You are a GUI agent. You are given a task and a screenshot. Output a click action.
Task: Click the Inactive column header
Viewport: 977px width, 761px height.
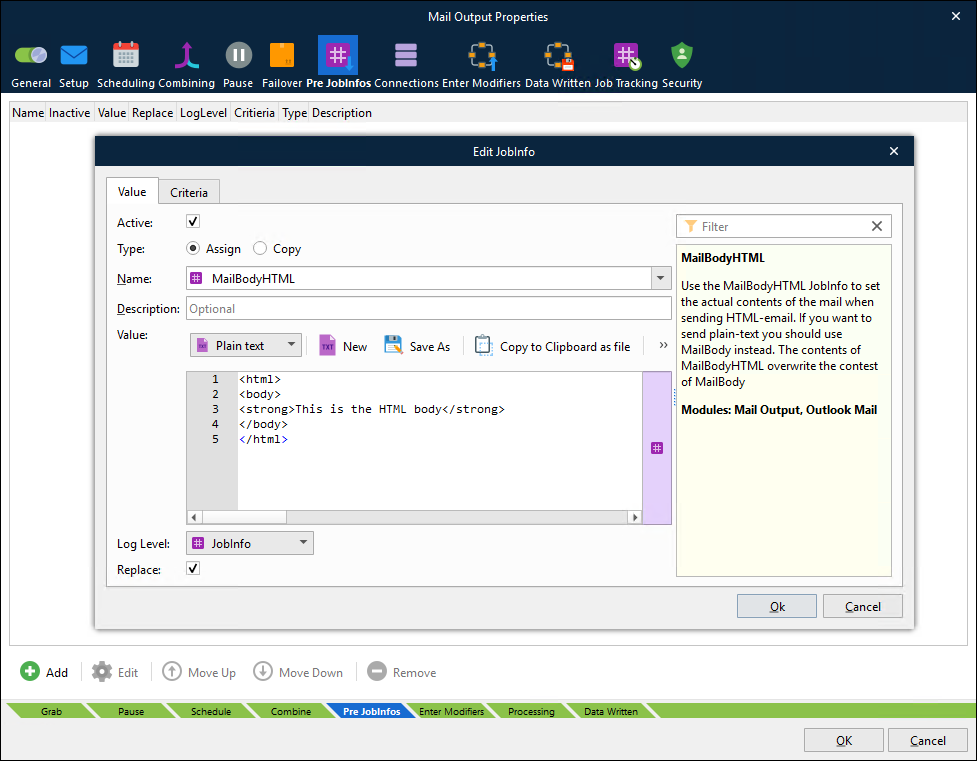point(69,113)
